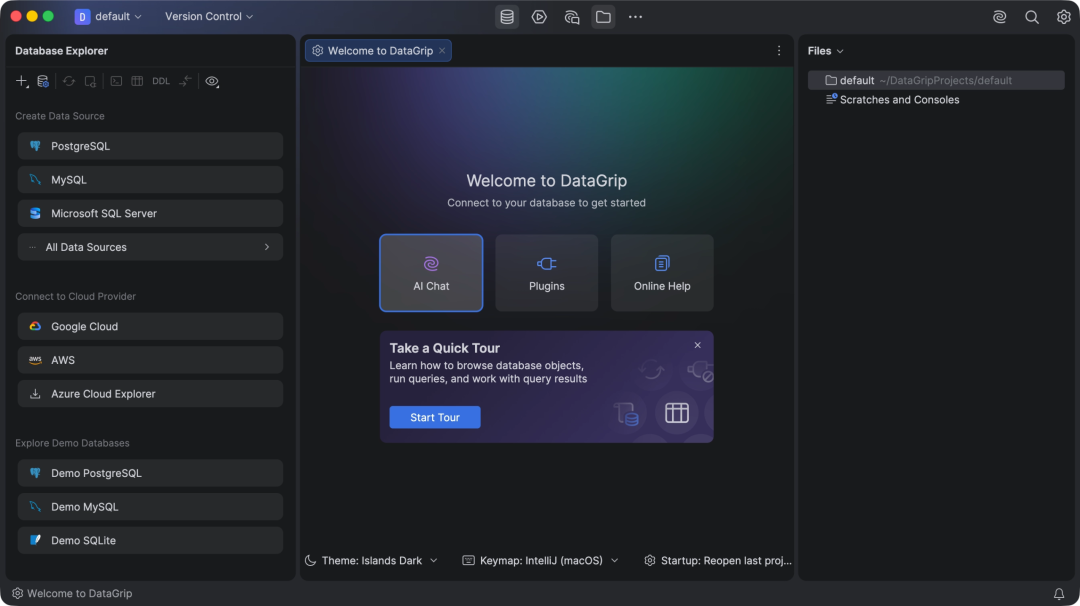Screen dimensions: 1080x606
Task: Click the Search Everywhere magnifier icon
Action: click(1032, 17)
